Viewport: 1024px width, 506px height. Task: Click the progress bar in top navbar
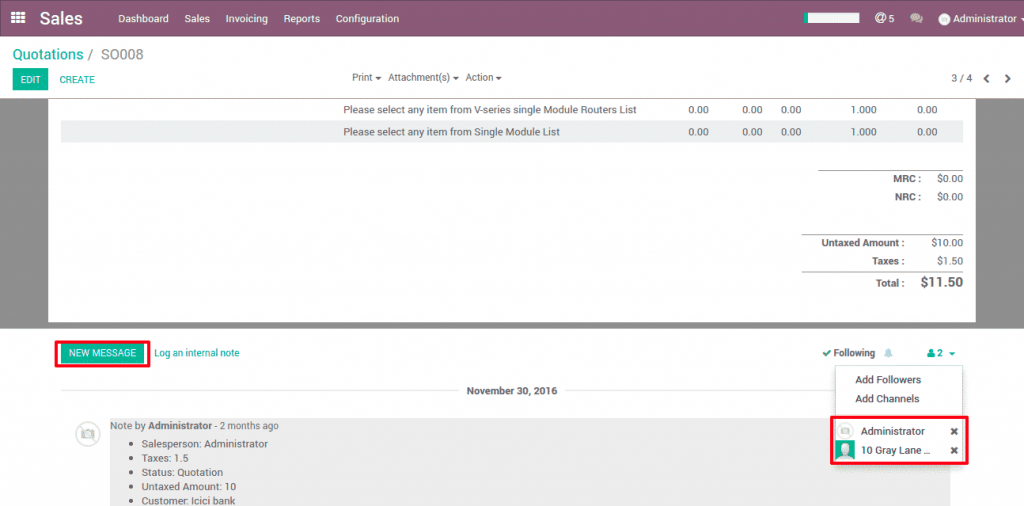pyautogui.click(x=831, y=18)
